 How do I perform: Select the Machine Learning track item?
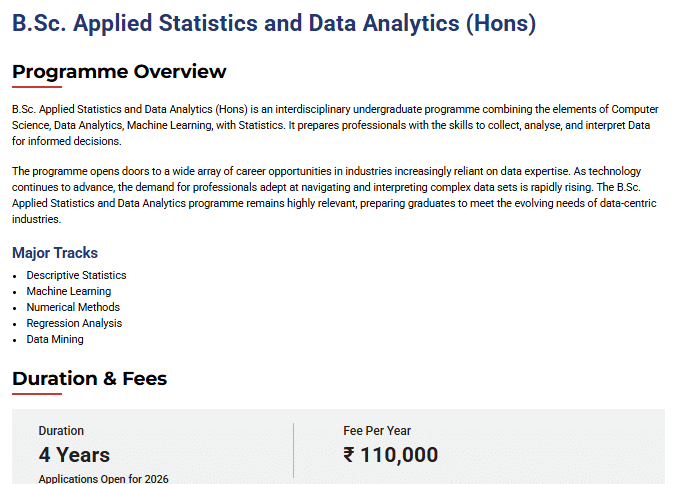tap(69, 291)
